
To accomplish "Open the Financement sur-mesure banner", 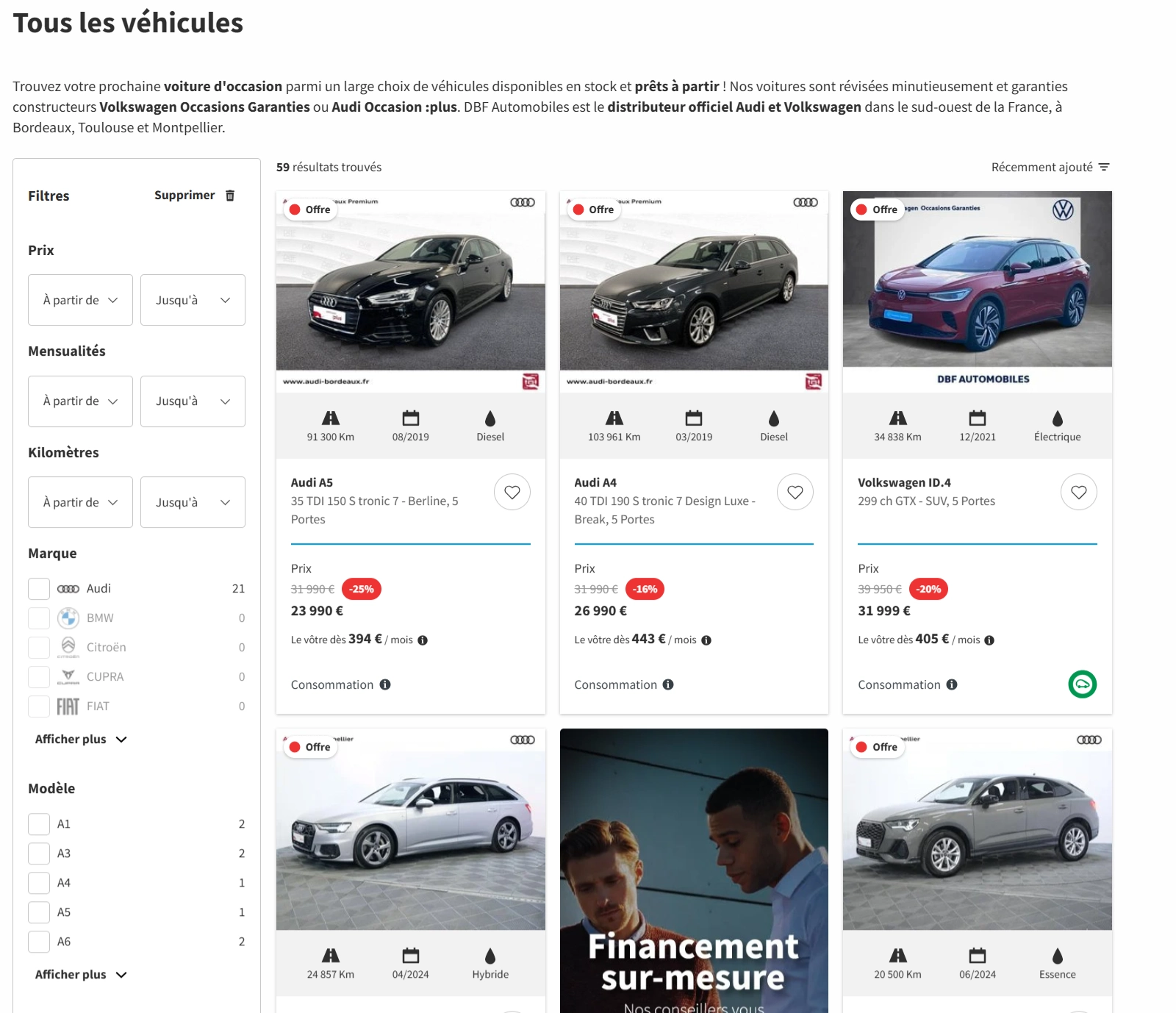I will (694, 870).
